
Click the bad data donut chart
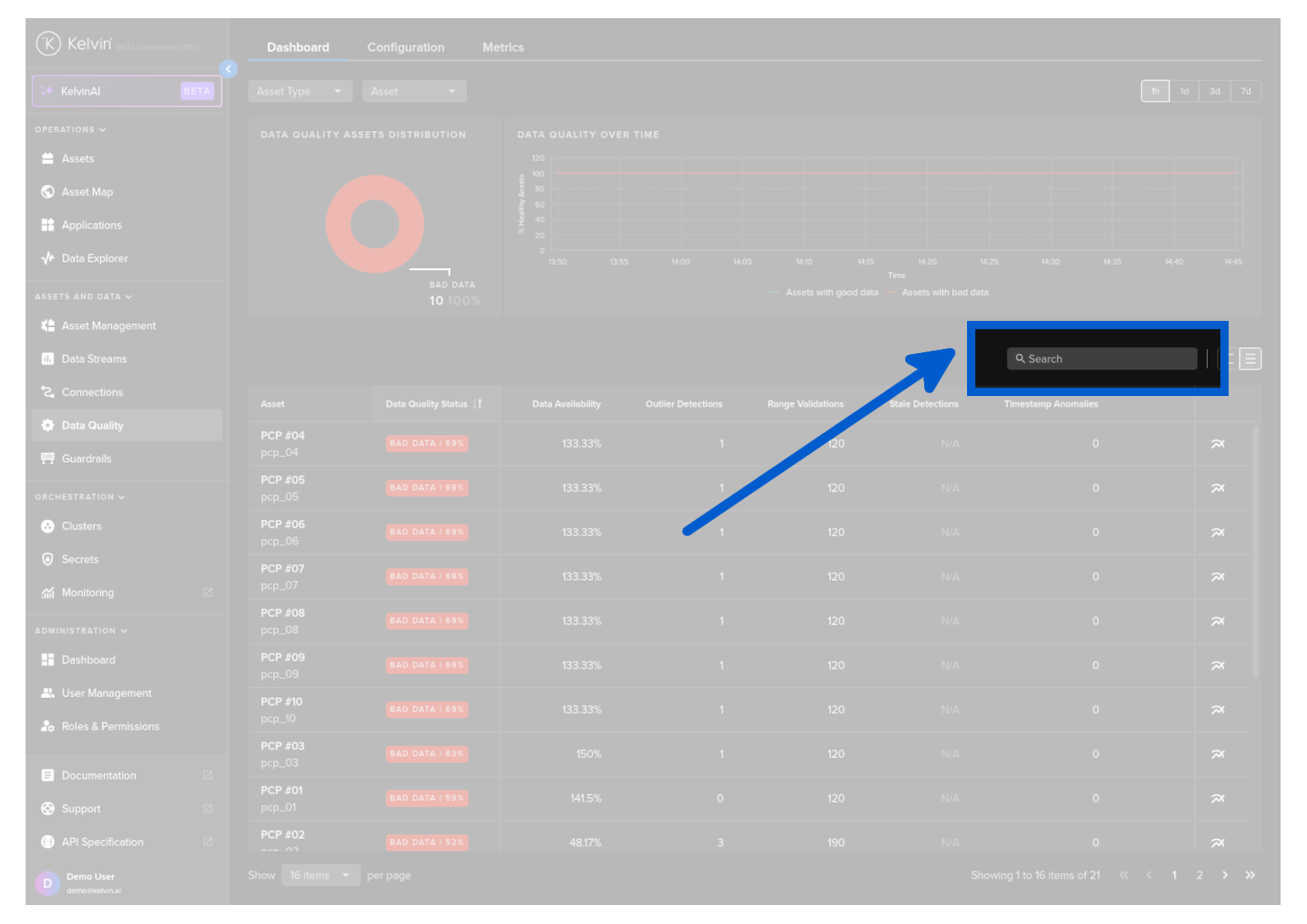click(375, 224)
